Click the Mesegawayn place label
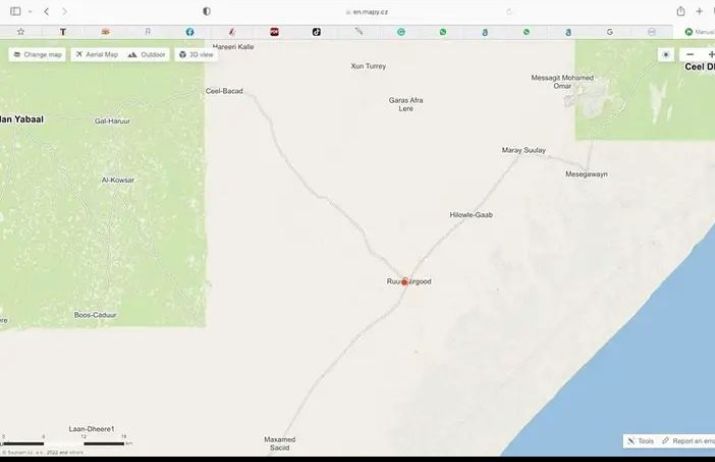This screenshot has height=462, width=715. point(586,174)
